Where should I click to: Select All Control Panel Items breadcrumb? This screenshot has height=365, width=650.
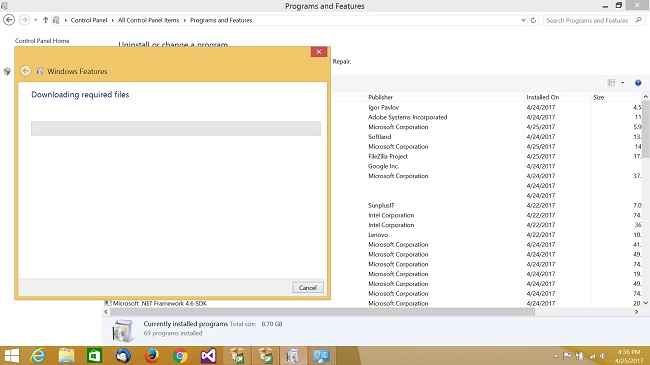pyautogui.click(x=148, y=20)
